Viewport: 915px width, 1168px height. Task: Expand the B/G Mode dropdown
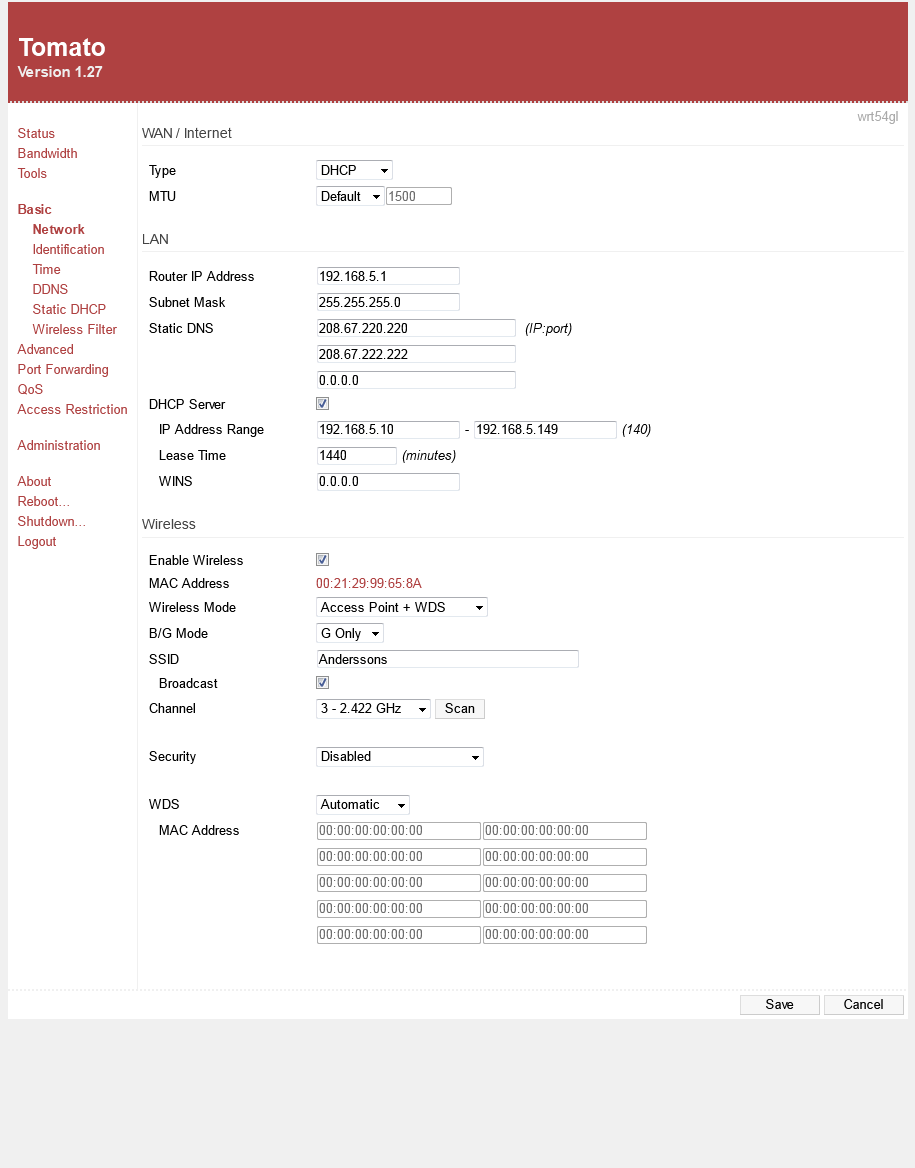click(x=349, y=634)
